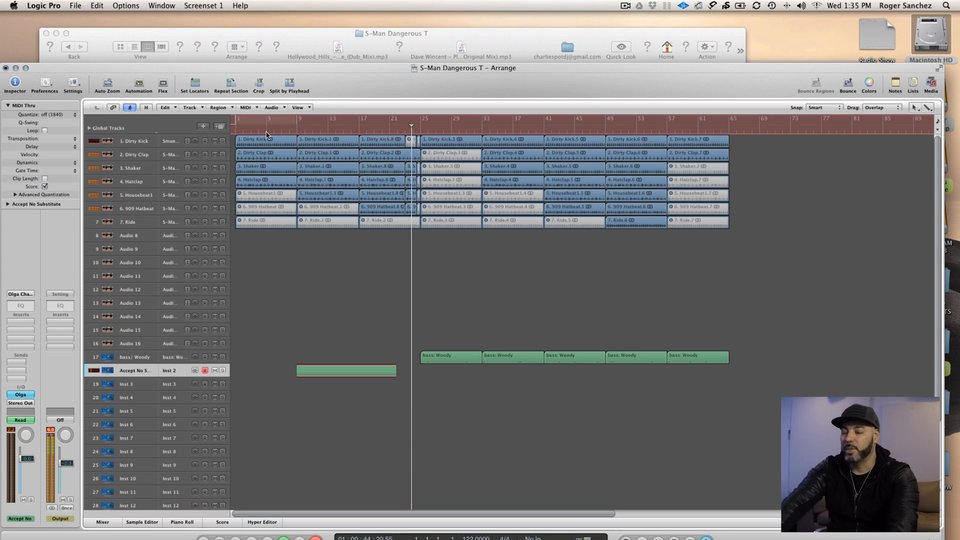
Task: Click the Read automation mode button
Action: pyautogui.click(x=20, y=420)
